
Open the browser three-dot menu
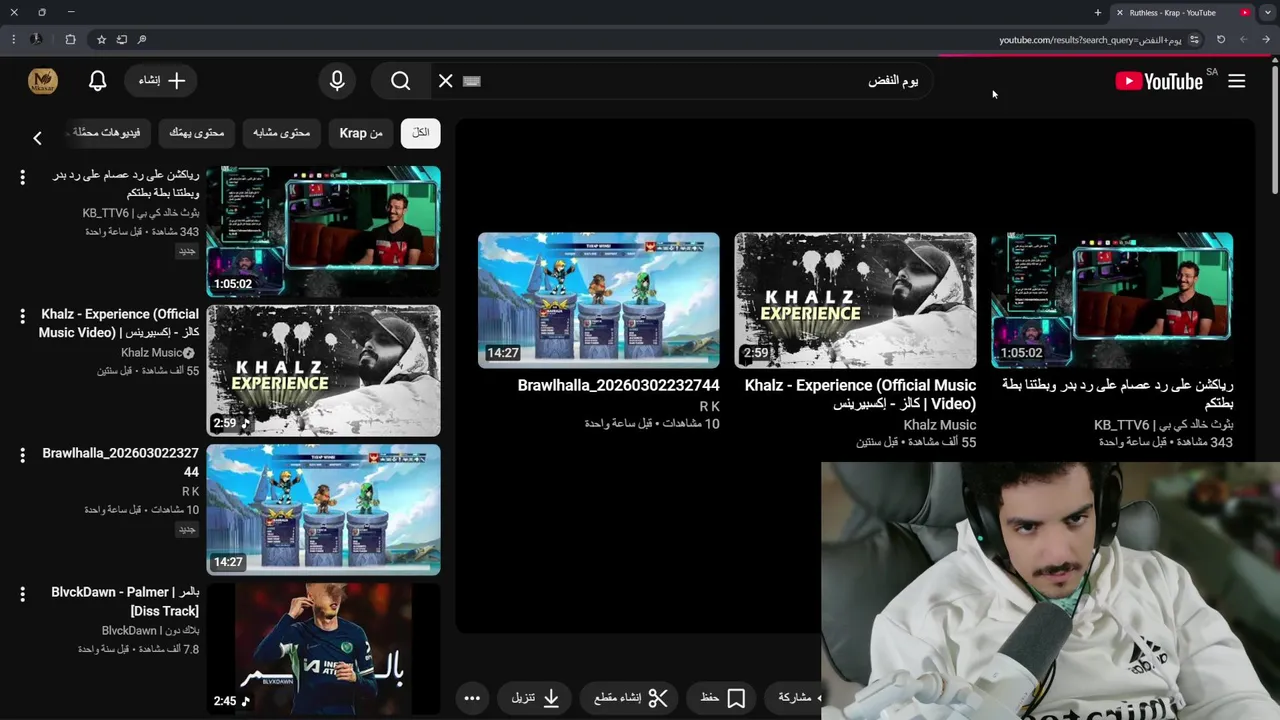point(13,39)
